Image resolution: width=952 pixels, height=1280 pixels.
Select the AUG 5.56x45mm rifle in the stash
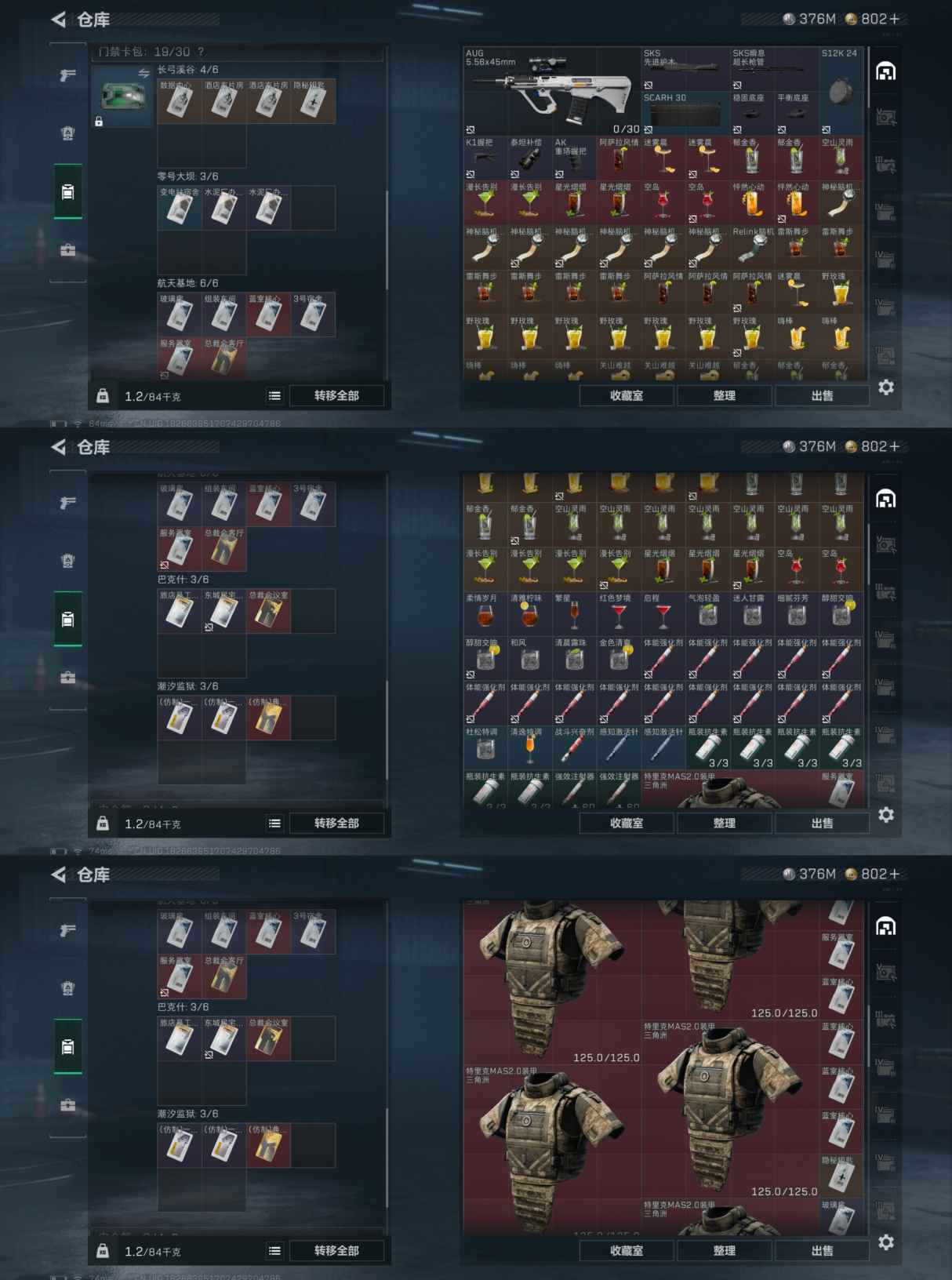click(552, 91)
